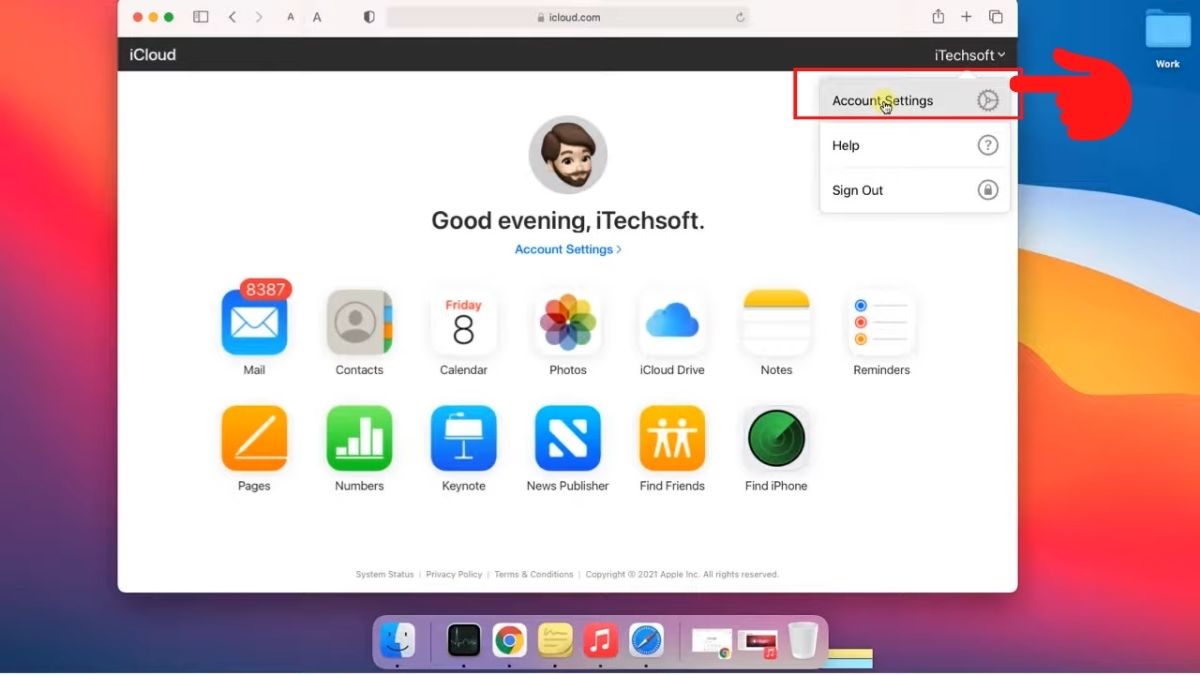Open a new tab with the plus icon
The height and width of the screenshot is (675, 1200).
tap(966, 17)
